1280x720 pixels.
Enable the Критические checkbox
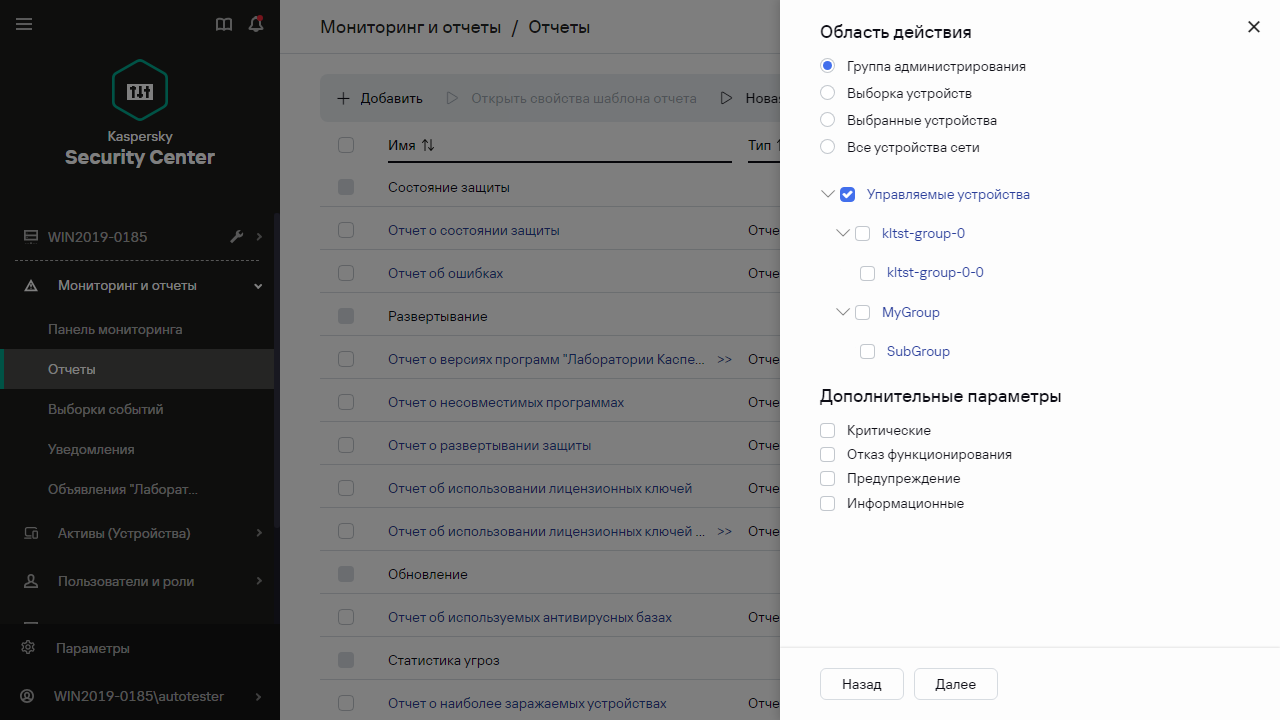[x=827, y=430]
